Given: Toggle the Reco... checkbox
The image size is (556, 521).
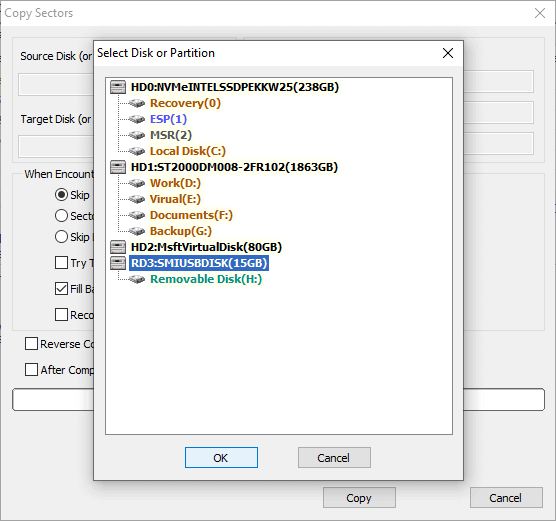Looking at the screenshot, I should [61, 315].
